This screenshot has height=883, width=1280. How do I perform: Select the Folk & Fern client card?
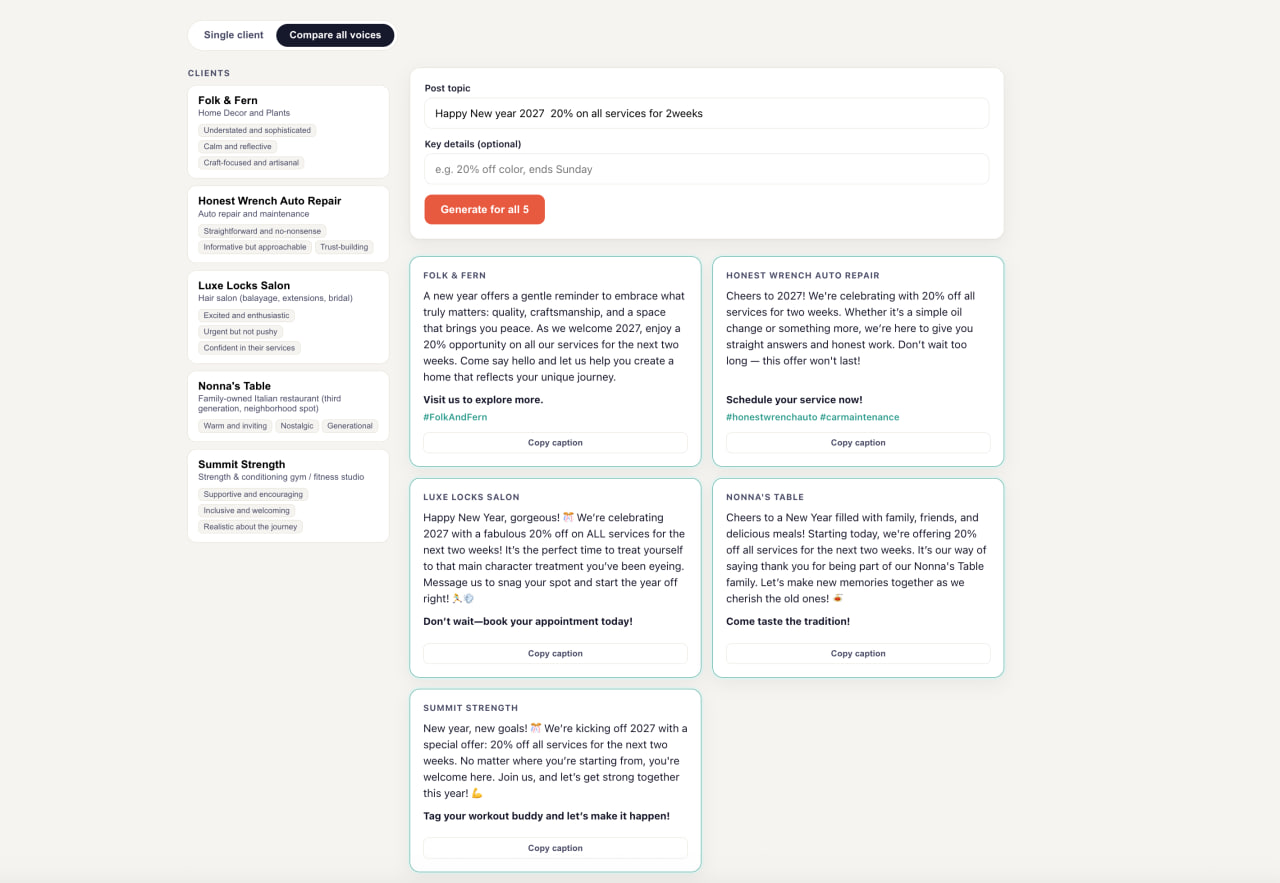(x=288, y=132)
